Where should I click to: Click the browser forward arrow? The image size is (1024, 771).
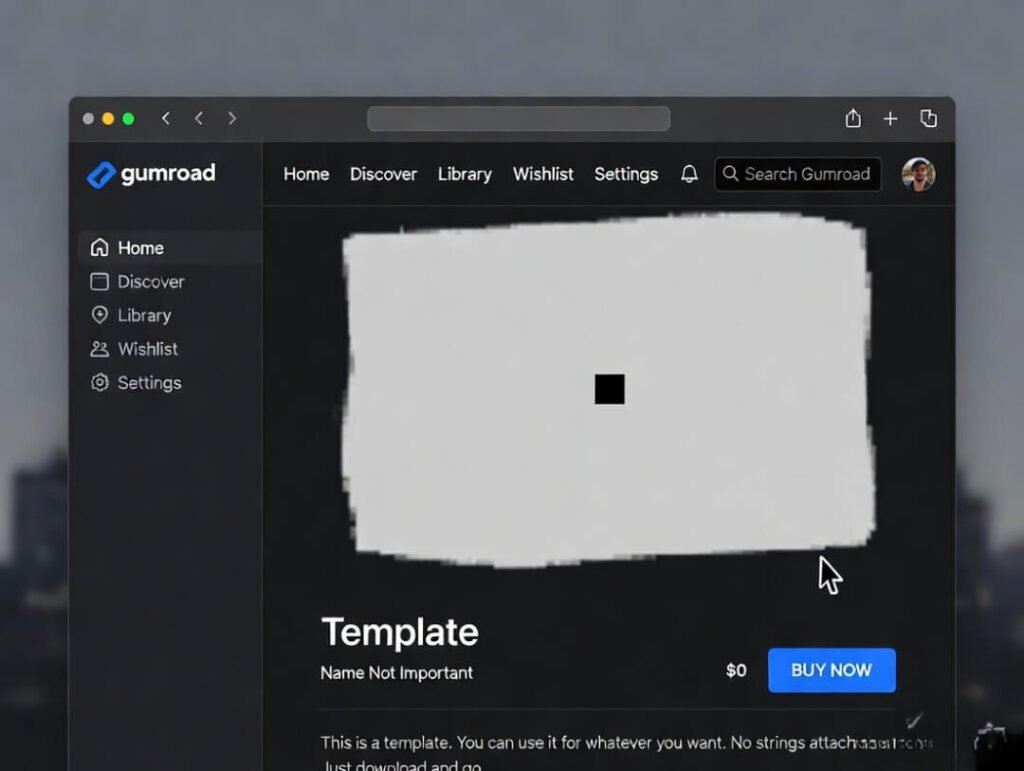pos(231,118)
